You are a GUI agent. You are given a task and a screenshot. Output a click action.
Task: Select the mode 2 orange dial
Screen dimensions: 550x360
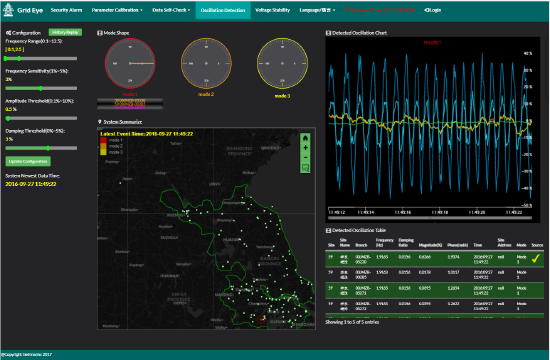coord(206,64)
